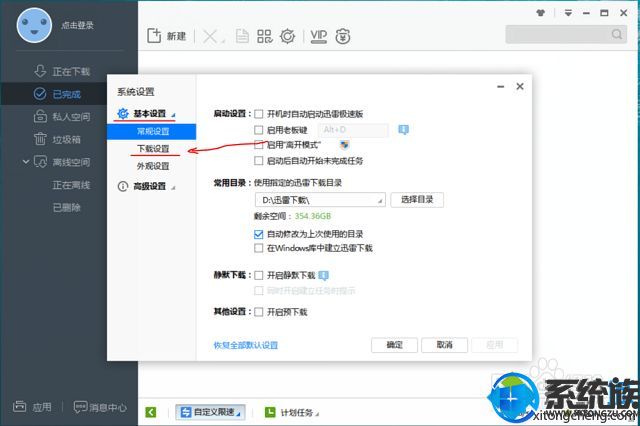Switch to the 外观设置 settings tab
The height and width of the screenshot is (426, 640).
(153, 166)
